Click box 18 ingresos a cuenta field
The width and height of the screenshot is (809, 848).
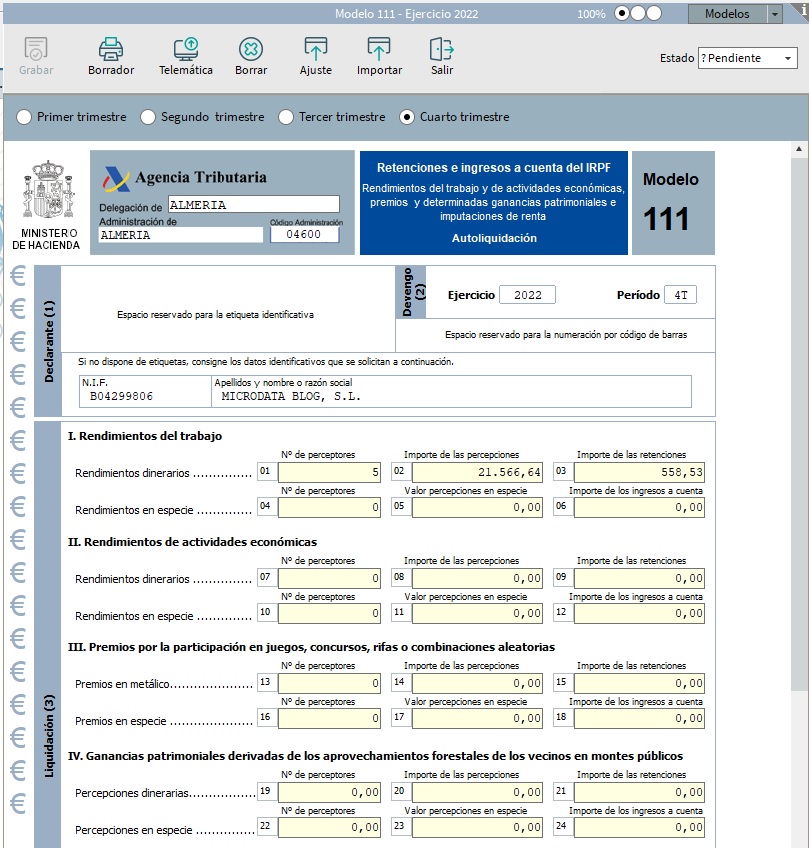[x=639, y=718]
